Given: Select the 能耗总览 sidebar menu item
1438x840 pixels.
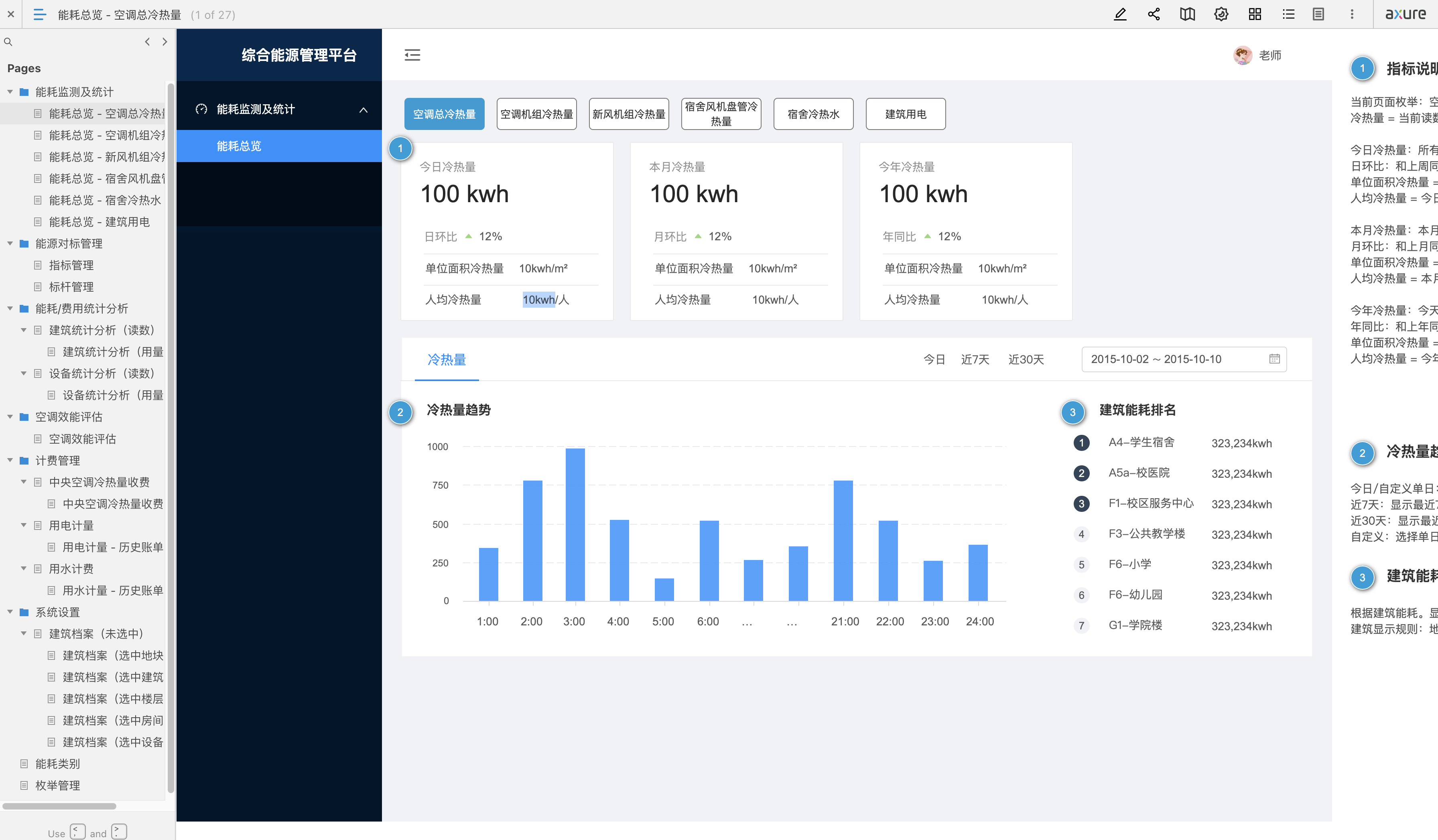Looking at the screenshot, I should pos(279,146).
